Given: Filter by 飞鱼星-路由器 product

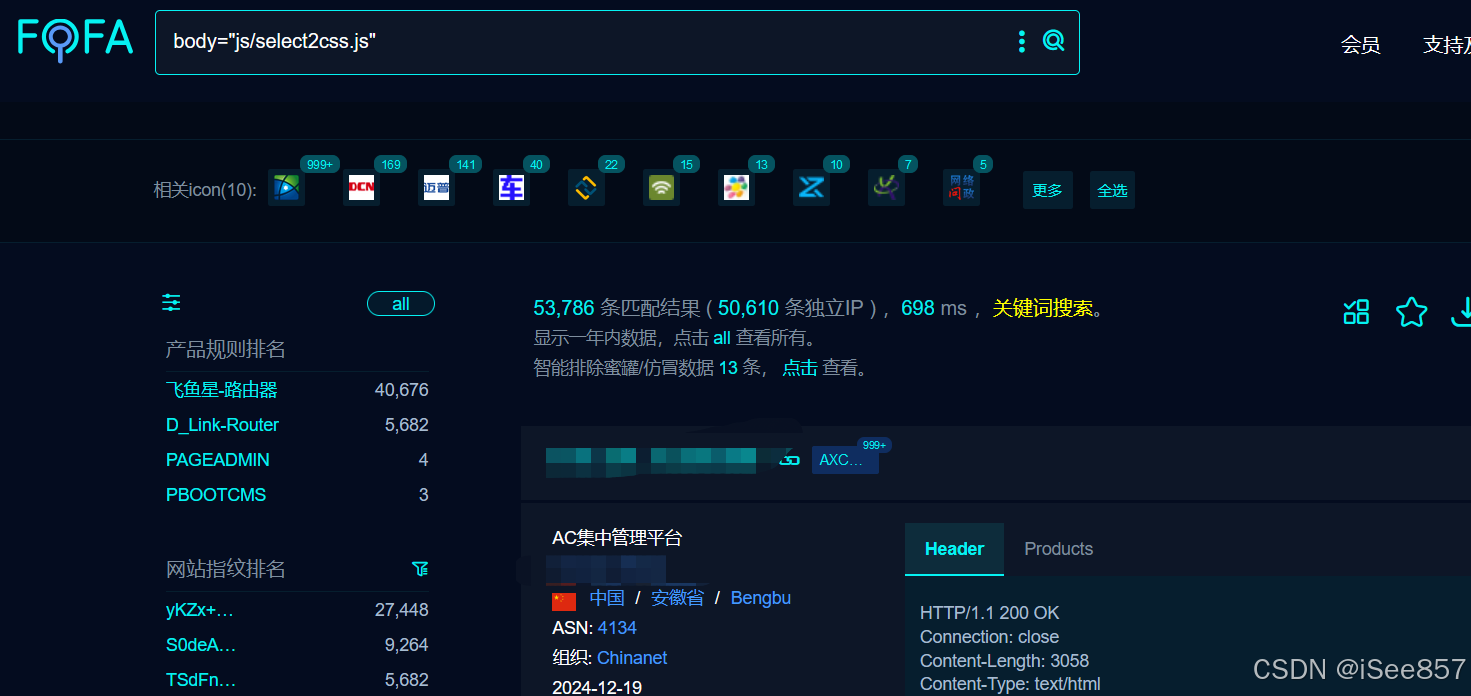Looking at the screenshot, I should coord(222,390).
